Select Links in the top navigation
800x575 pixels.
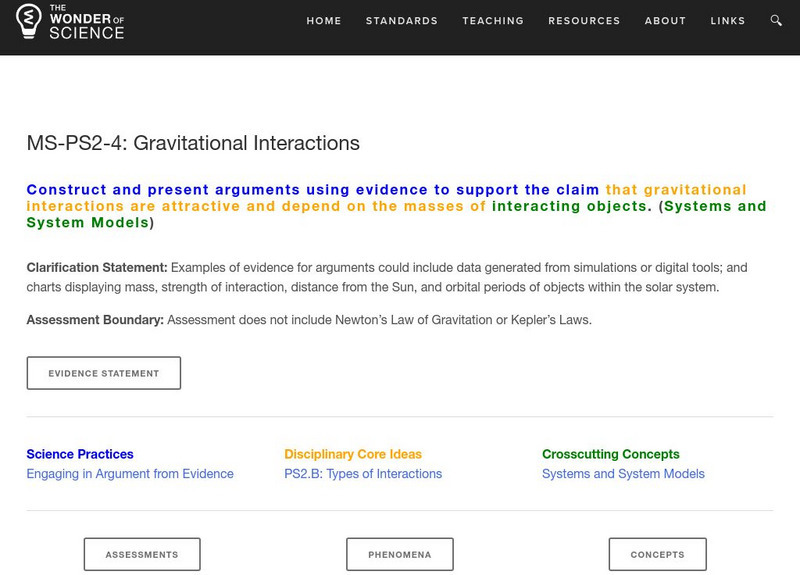click(728, 21)
